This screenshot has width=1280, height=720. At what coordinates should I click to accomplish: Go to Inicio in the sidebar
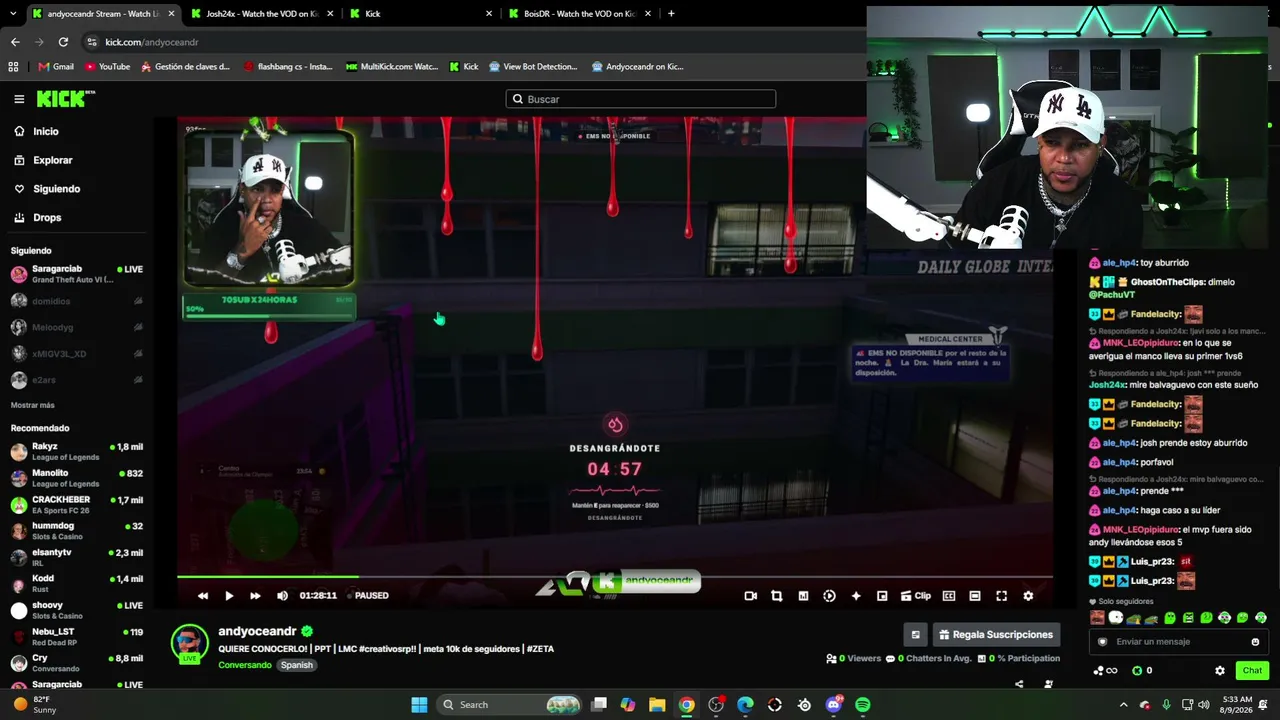(x=46, y=131)
